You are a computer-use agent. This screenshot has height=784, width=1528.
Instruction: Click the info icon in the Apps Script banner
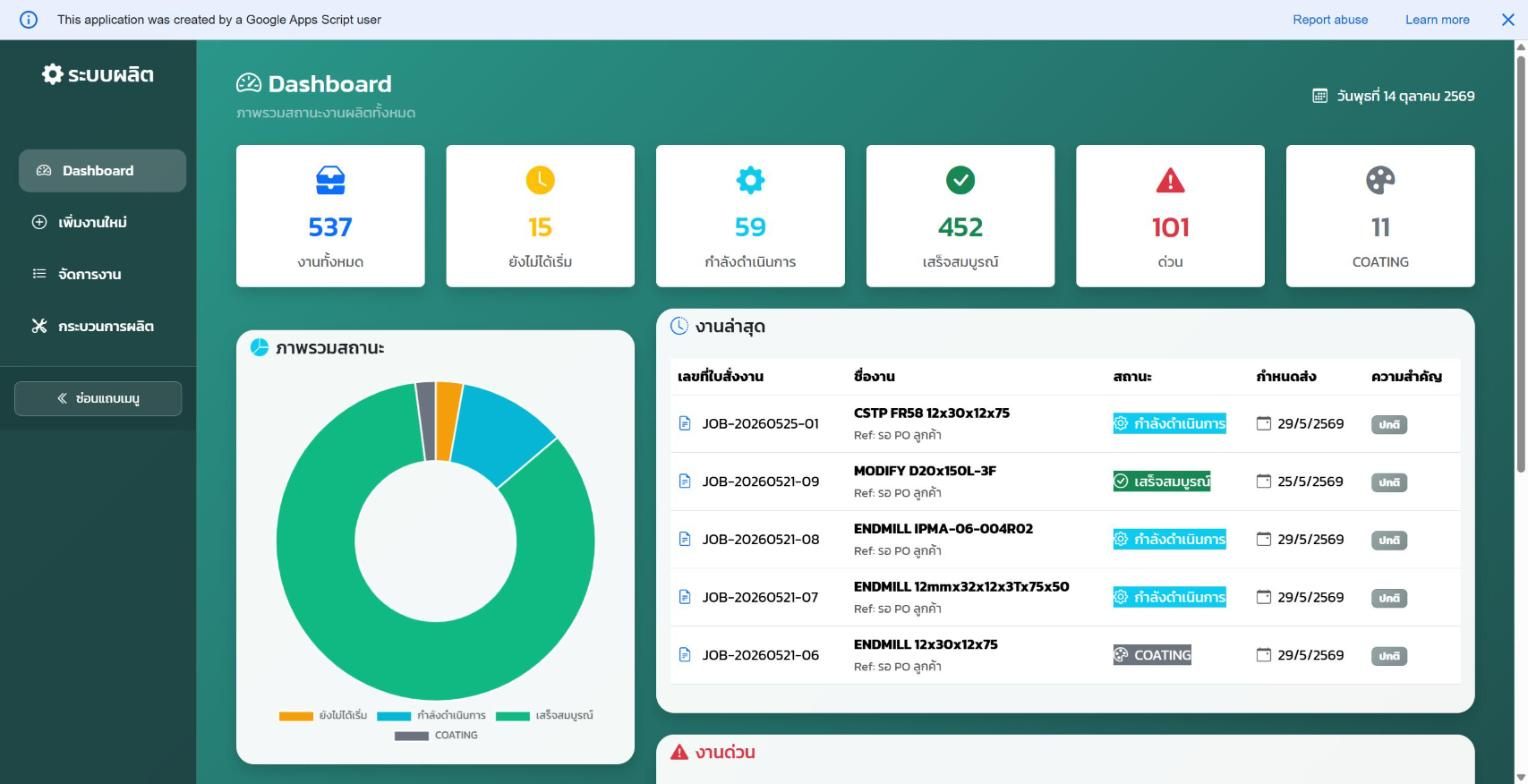pyautogui.click(x=28, y=20)
